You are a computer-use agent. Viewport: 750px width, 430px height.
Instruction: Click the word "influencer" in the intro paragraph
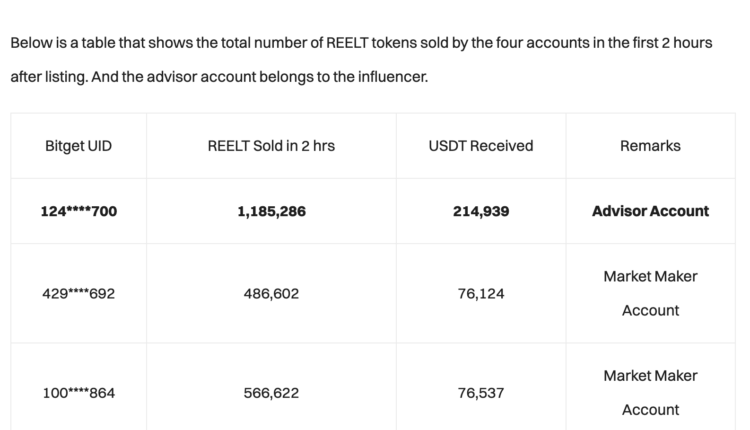click(391, 76)
